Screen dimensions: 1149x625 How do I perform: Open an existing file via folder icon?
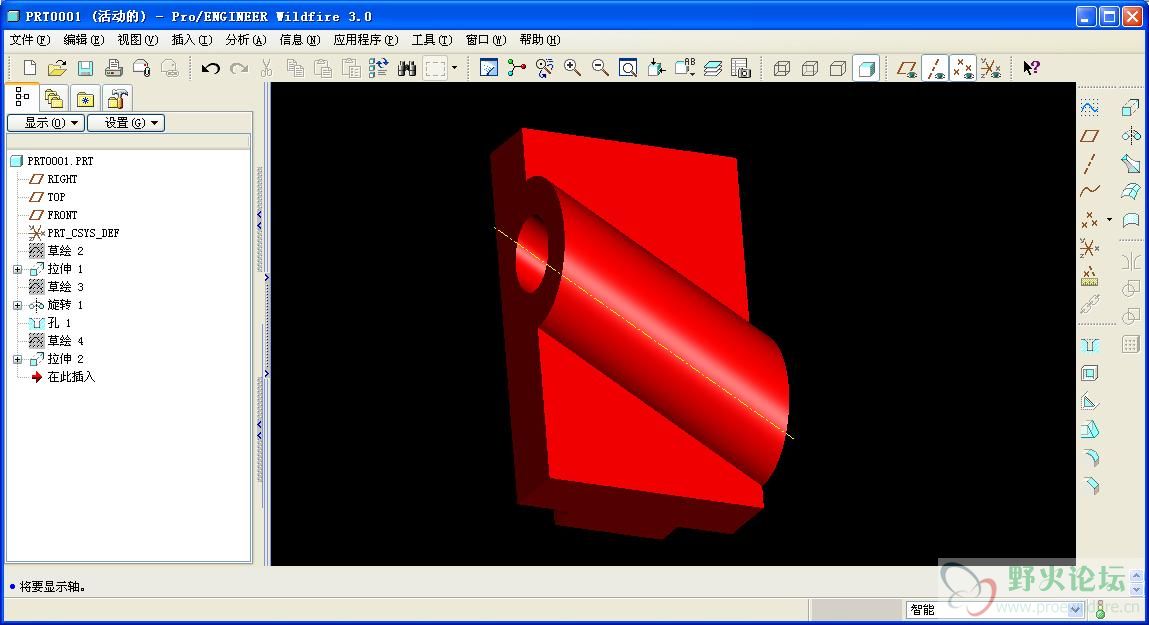click(57, 68)
